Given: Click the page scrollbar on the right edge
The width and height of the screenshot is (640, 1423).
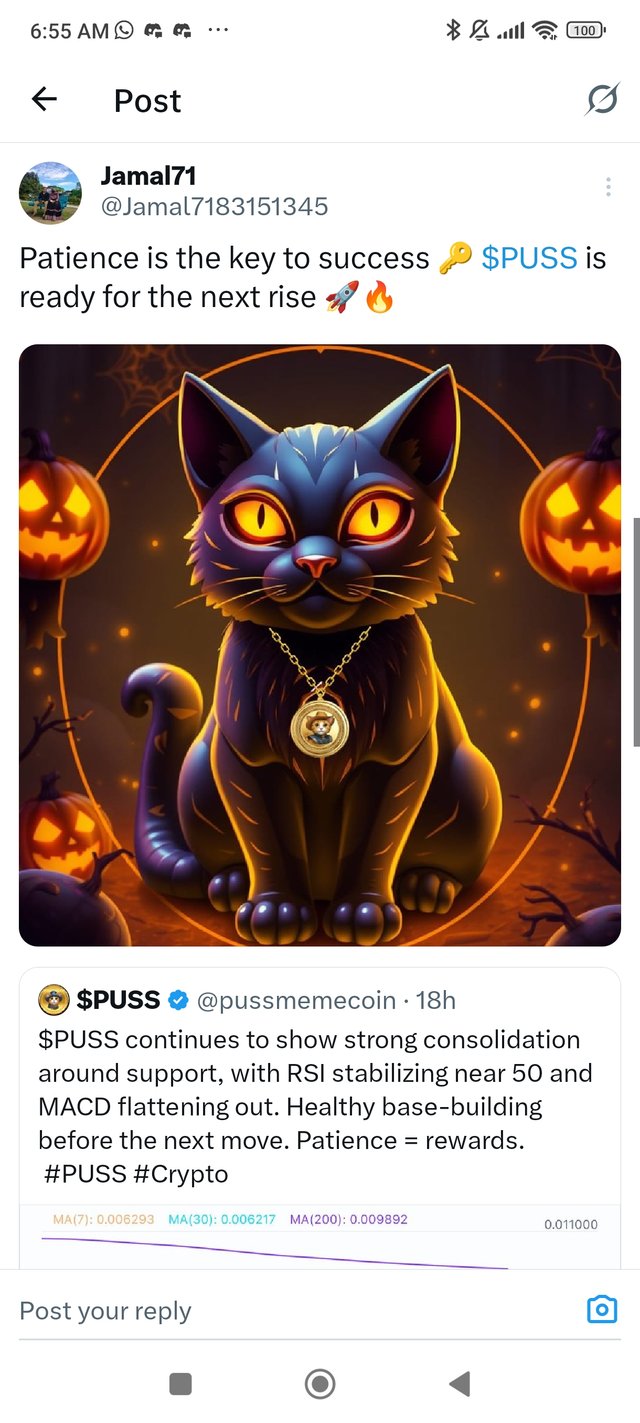Looking at the screenshot, I should pos(636,632).
